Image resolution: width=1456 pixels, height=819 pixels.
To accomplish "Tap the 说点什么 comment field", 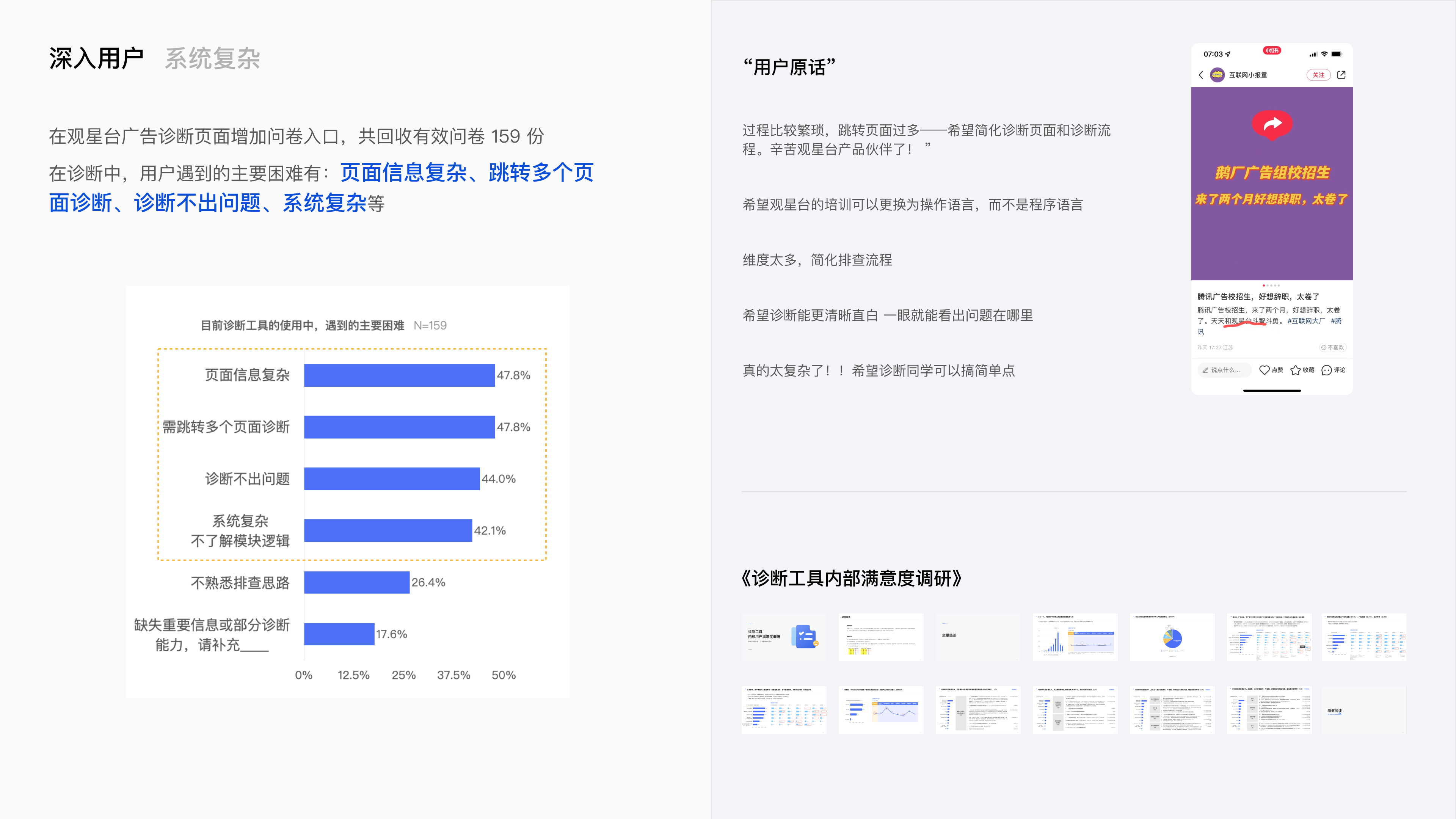I will click(1224, 370).
